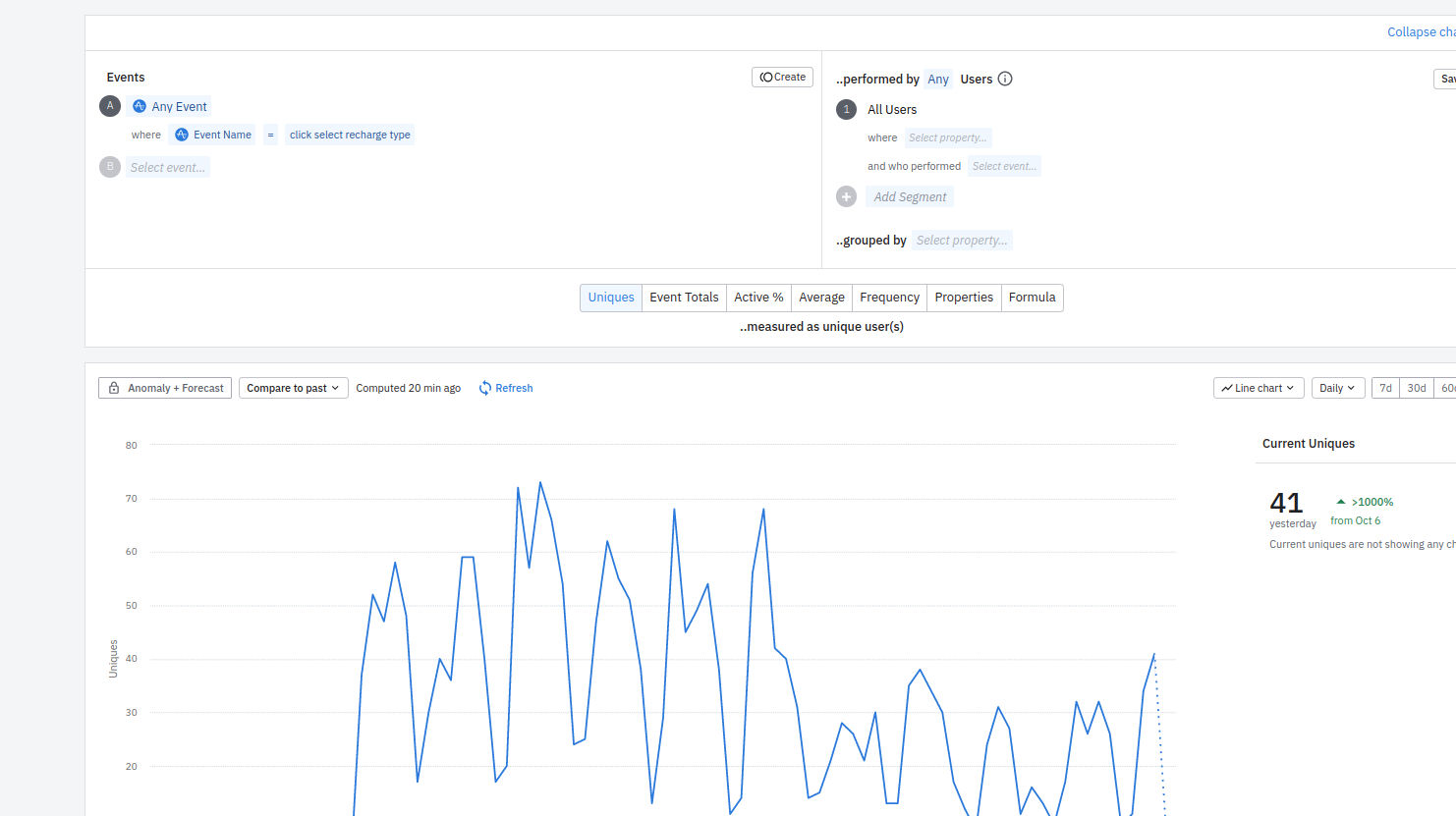
Task: Switch to the Active % tab
Action: [758, 298]
